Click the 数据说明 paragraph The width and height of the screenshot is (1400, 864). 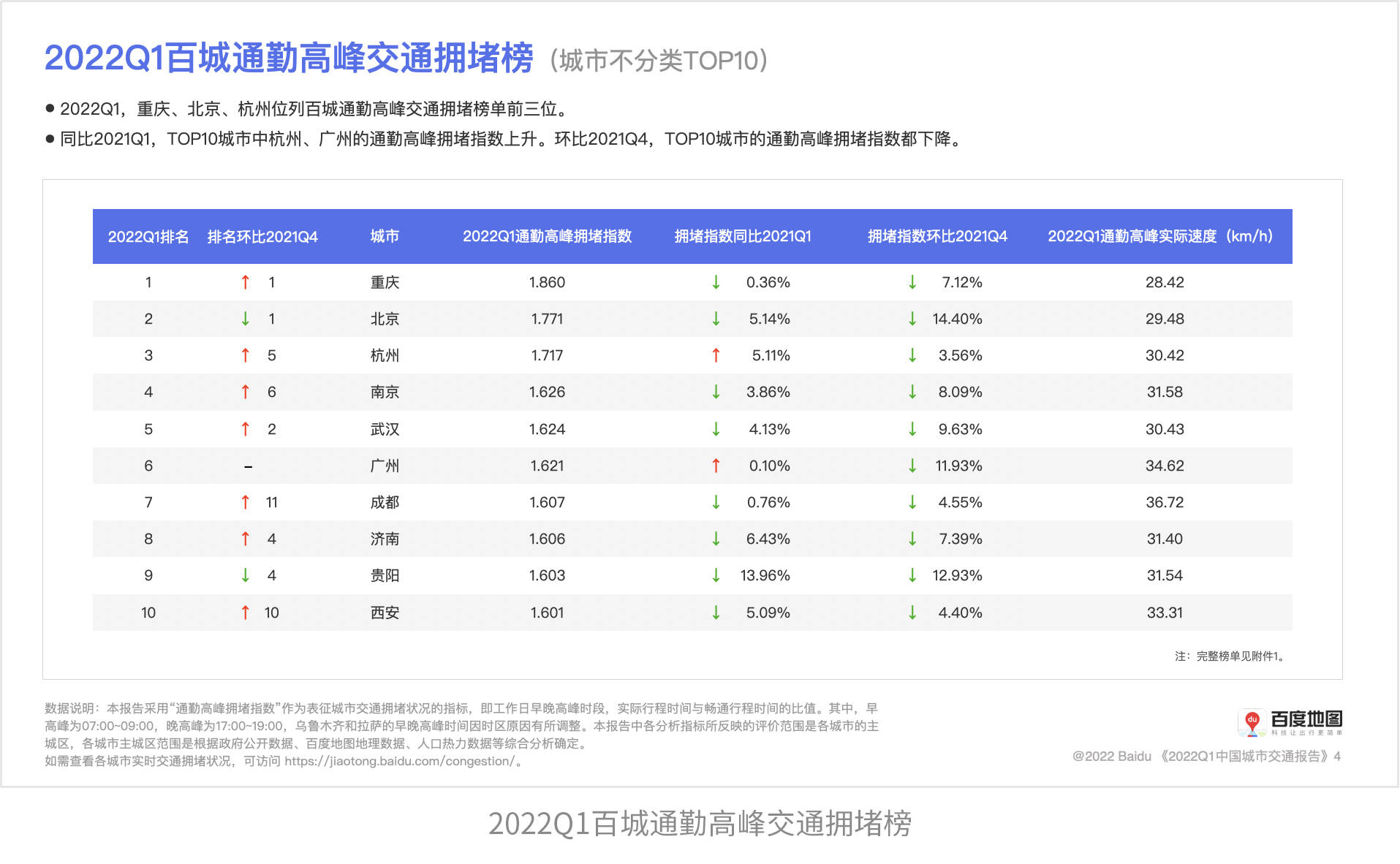462,735
